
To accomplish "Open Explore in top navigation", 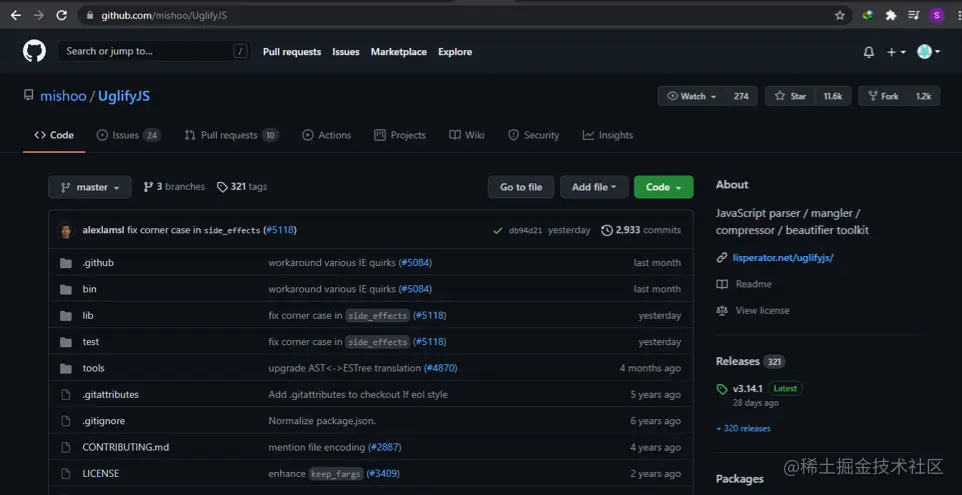I will [x=455, y=52].
